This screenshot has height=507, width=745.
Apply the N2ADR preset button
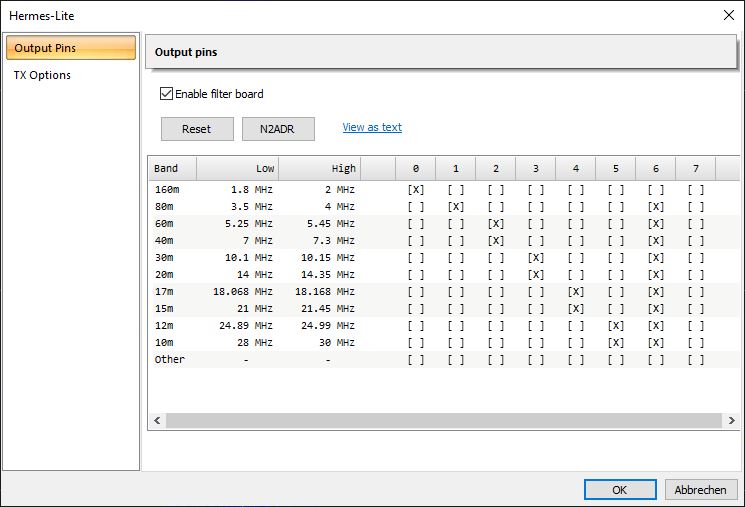[278, 129]
